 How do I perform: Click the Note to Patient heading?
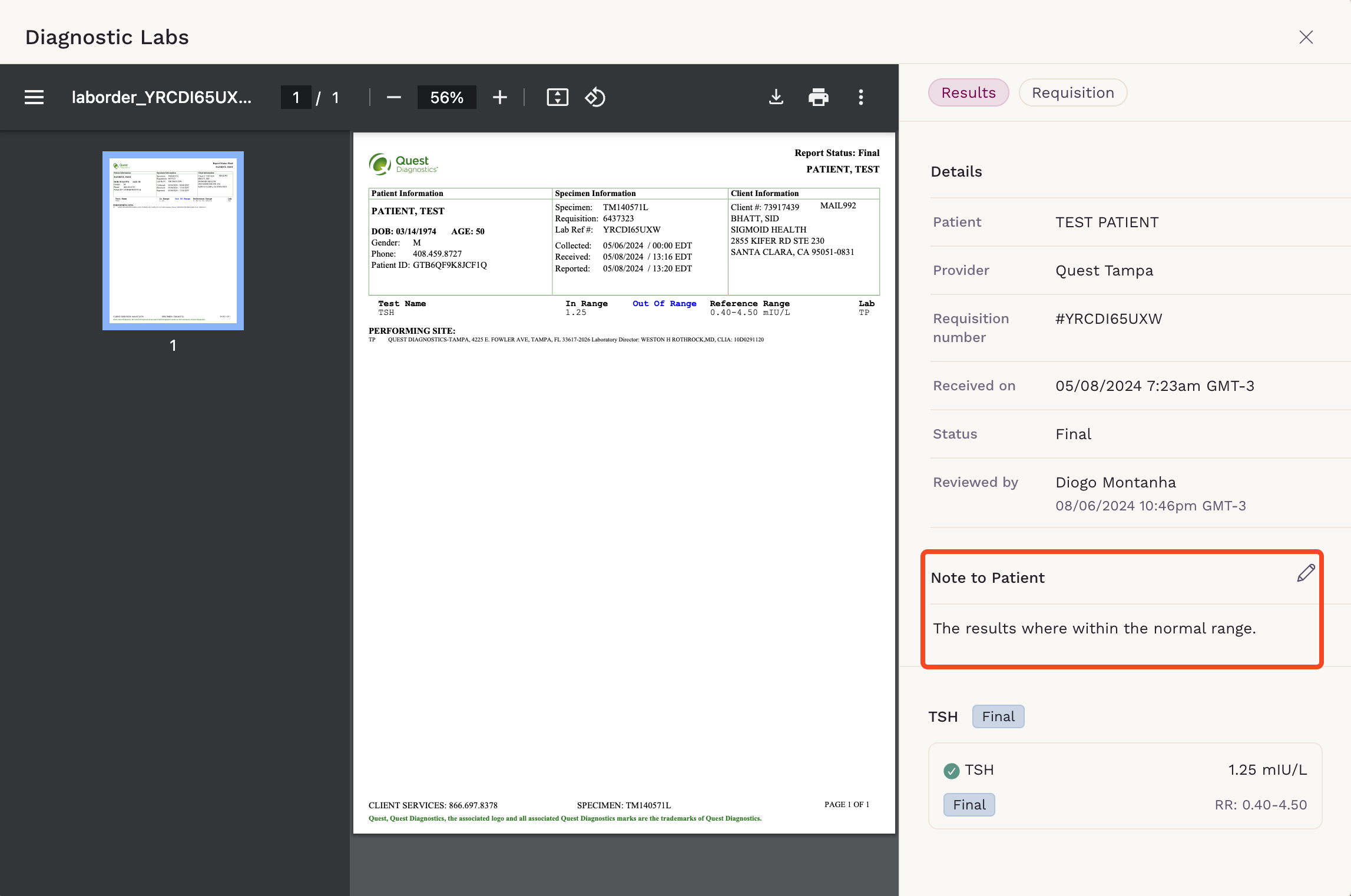coord(988,578)
